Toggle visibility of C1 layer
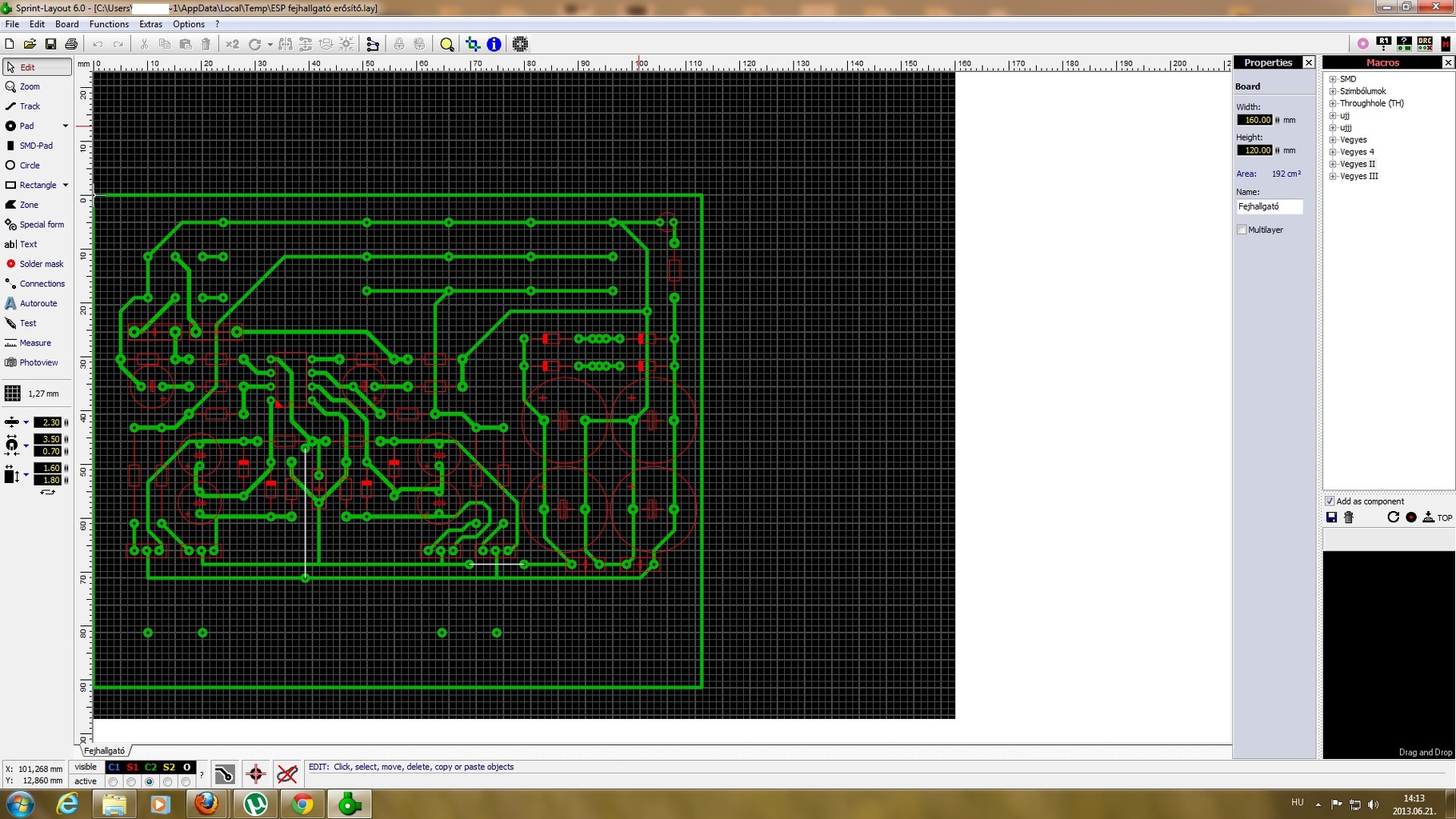The image size is (1456, 819). coord(114,767)
